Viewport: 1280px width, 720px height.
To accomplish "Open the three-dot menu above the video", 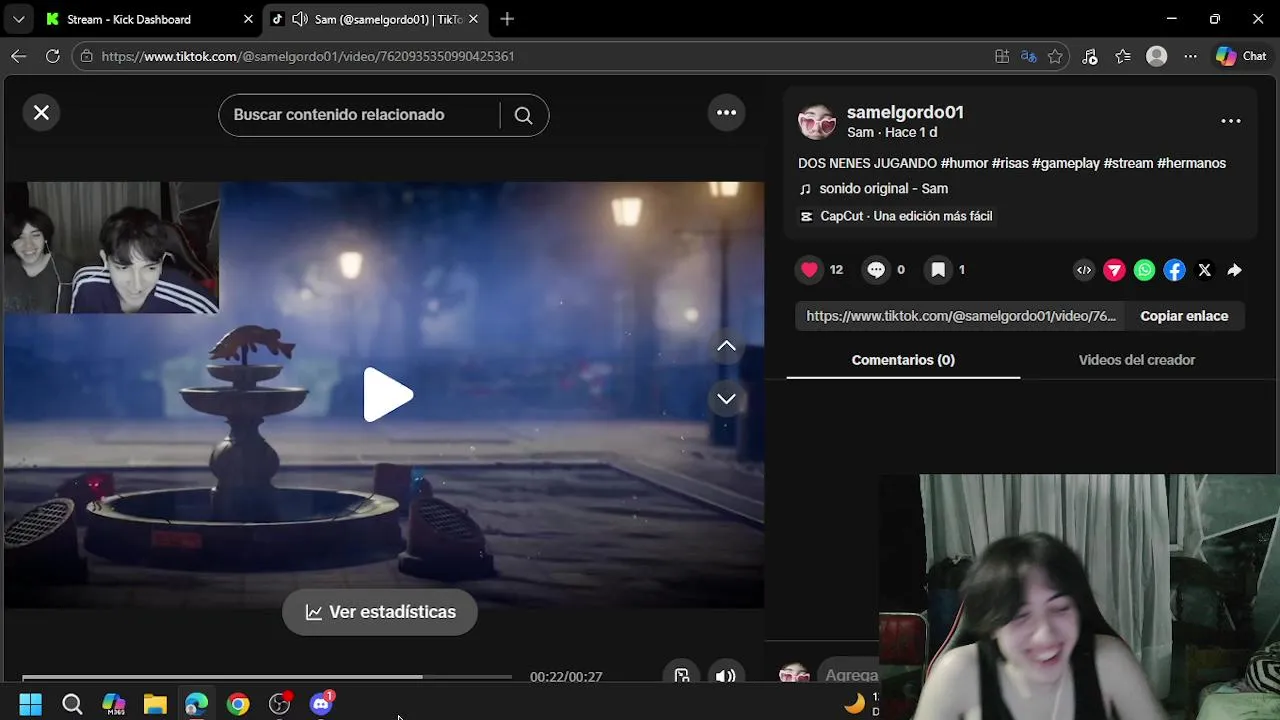I will pos(726,113).
